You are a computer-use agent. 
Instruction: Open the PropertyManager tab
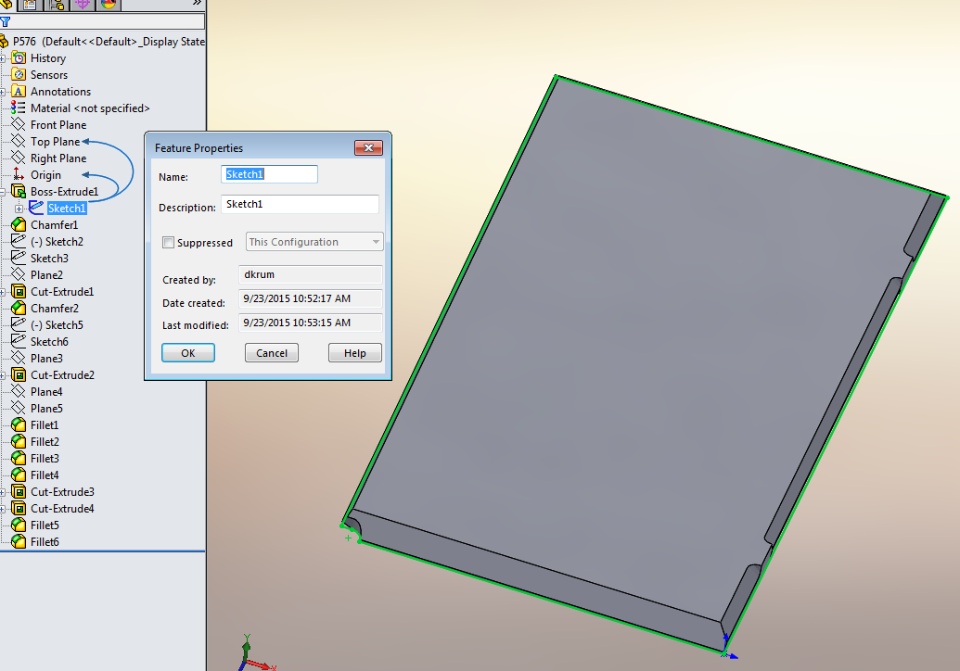30,4
